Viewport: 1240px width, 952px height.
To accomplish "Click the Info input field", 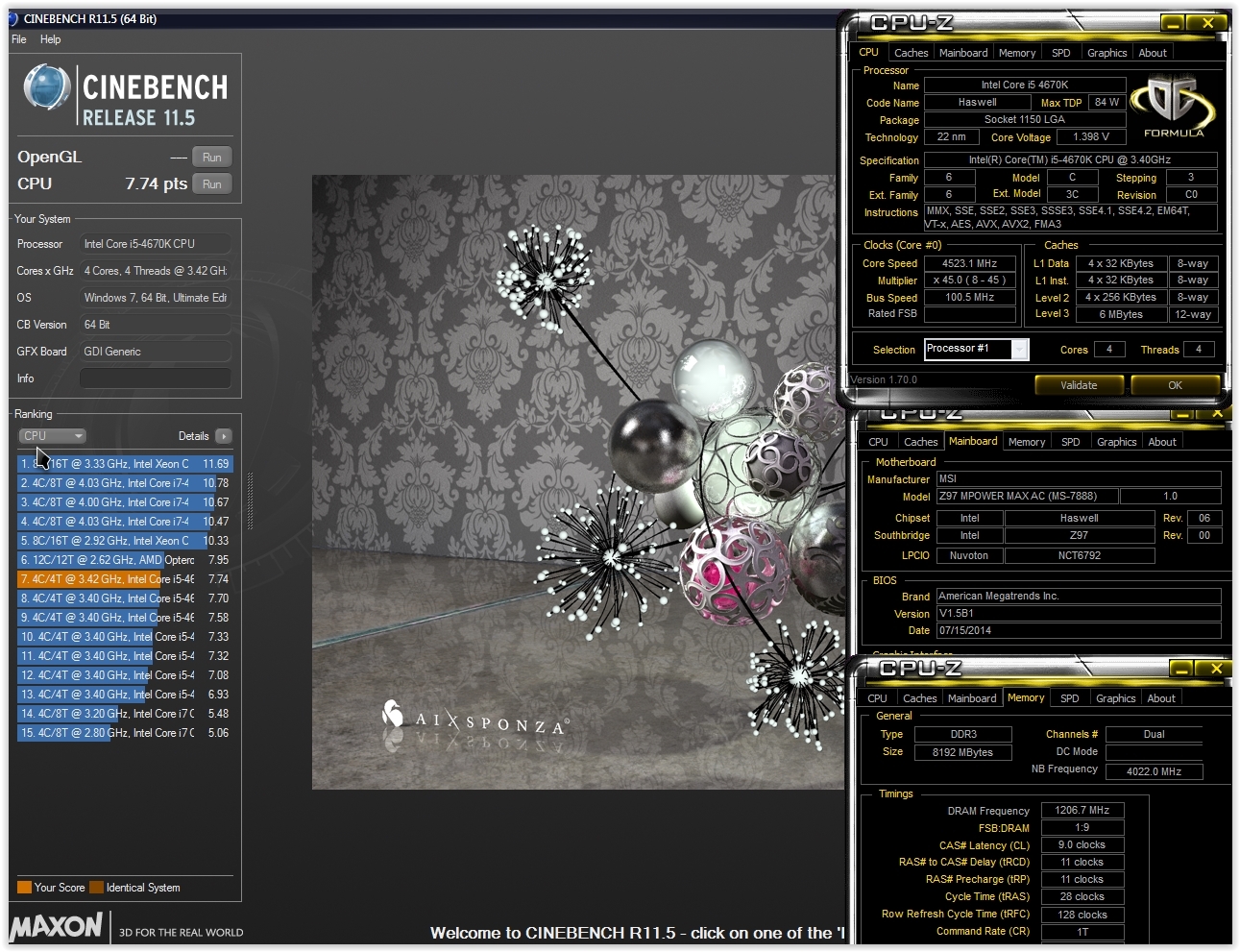I will [156, 378].
